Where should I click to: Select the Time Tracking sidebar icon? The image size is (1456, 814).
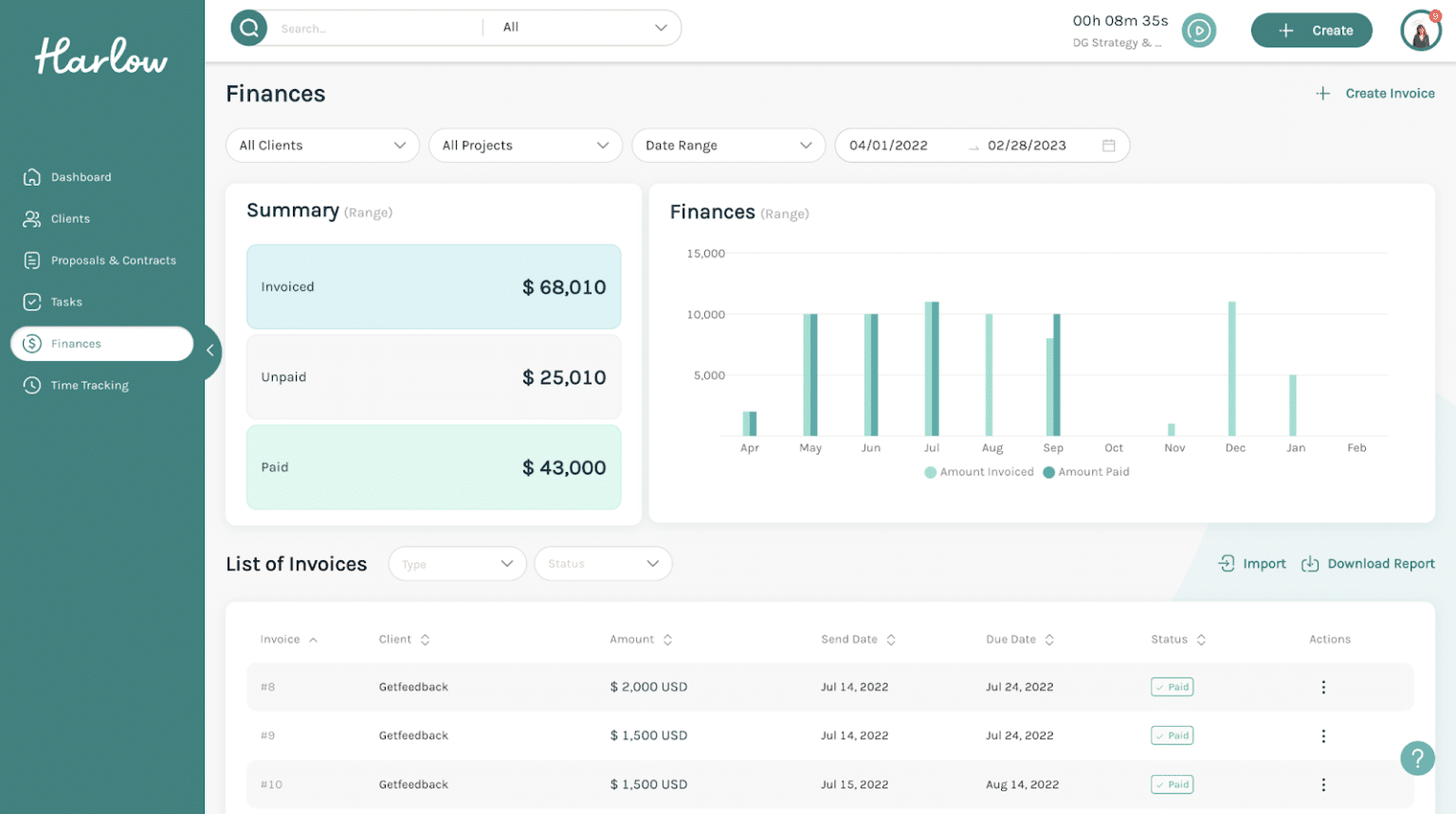click(31, 385)
